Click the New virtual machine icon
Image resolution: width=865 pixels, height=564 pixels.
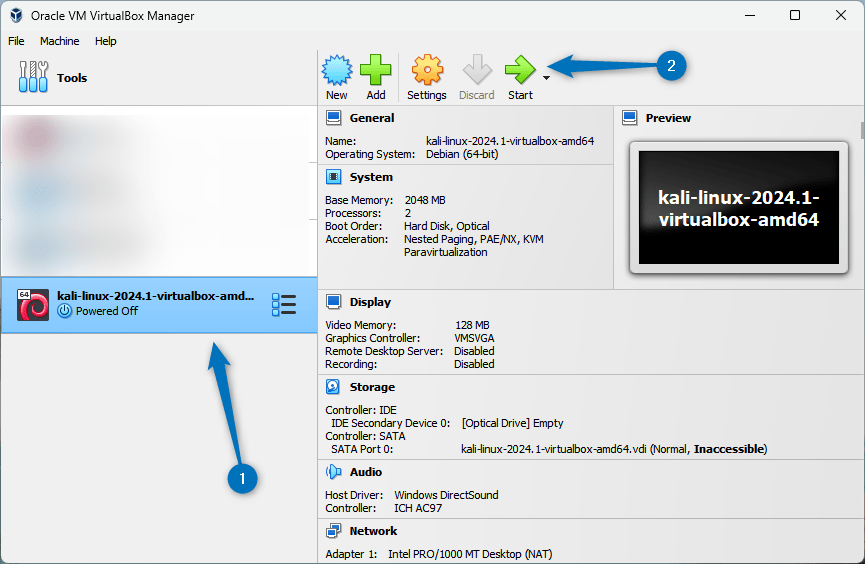[337, 71]
